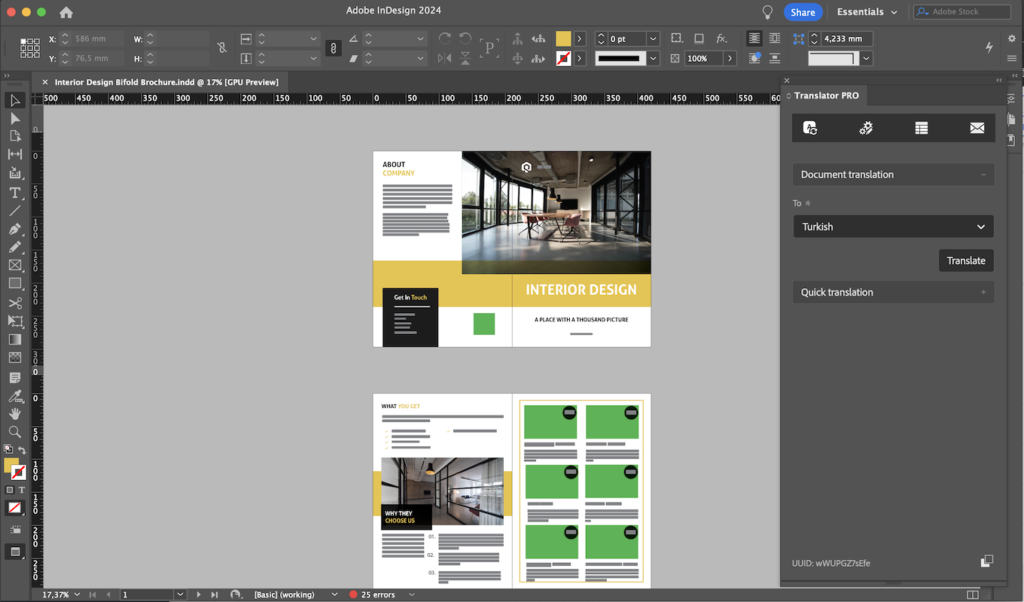Open the envelope contact icon in Translator PRO

(x=977, y=128)
